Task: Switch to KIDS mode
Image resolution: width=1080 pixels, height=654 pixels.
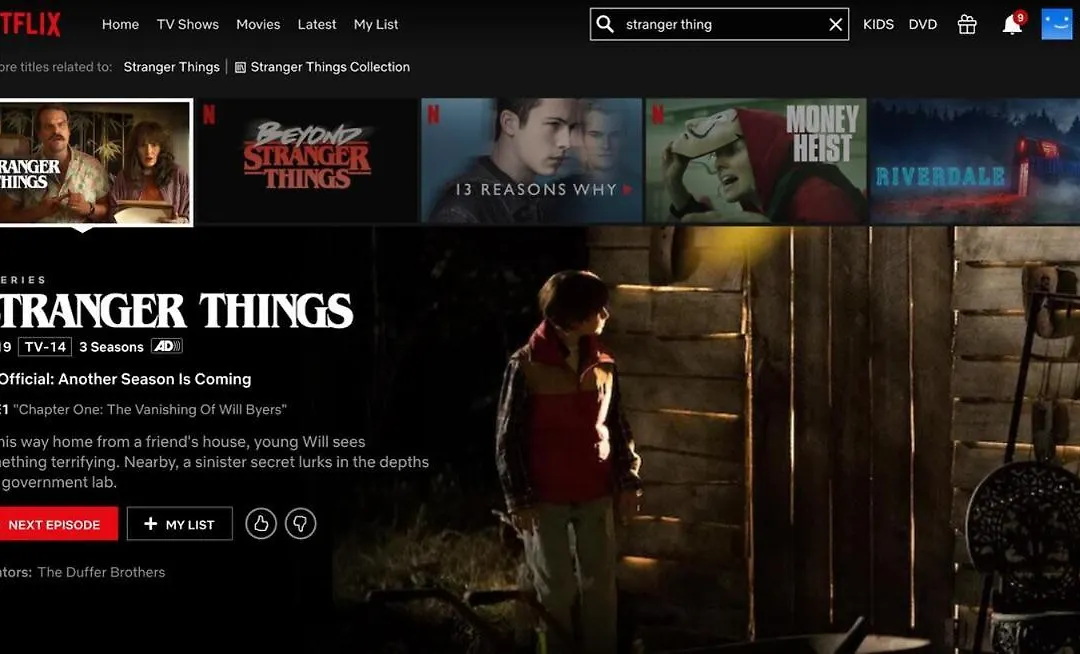Action: click(878, 24)
